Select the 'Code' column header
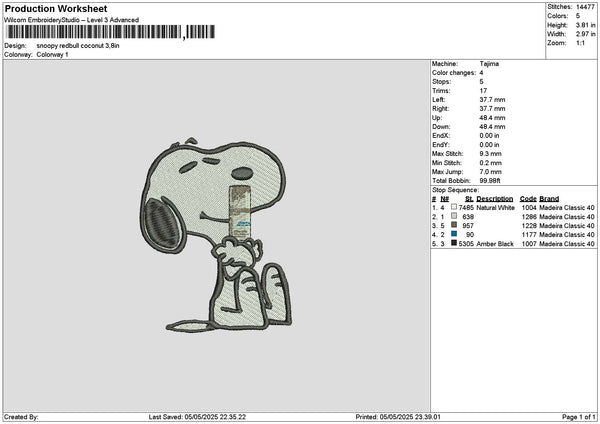Screen dimensions: 600x424 click(x=528, y=199)
